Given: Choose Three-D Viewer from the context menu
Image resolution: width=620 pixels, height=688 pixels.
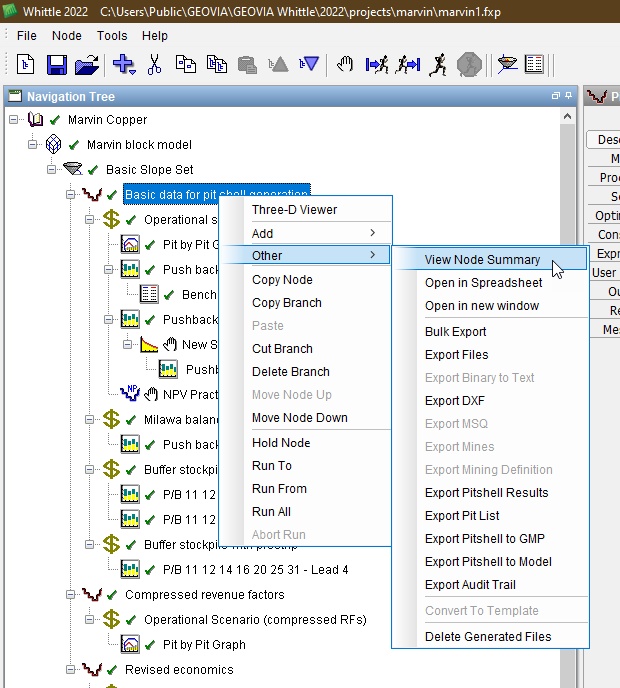Looking at the screenshot, I should click(305, 210).
